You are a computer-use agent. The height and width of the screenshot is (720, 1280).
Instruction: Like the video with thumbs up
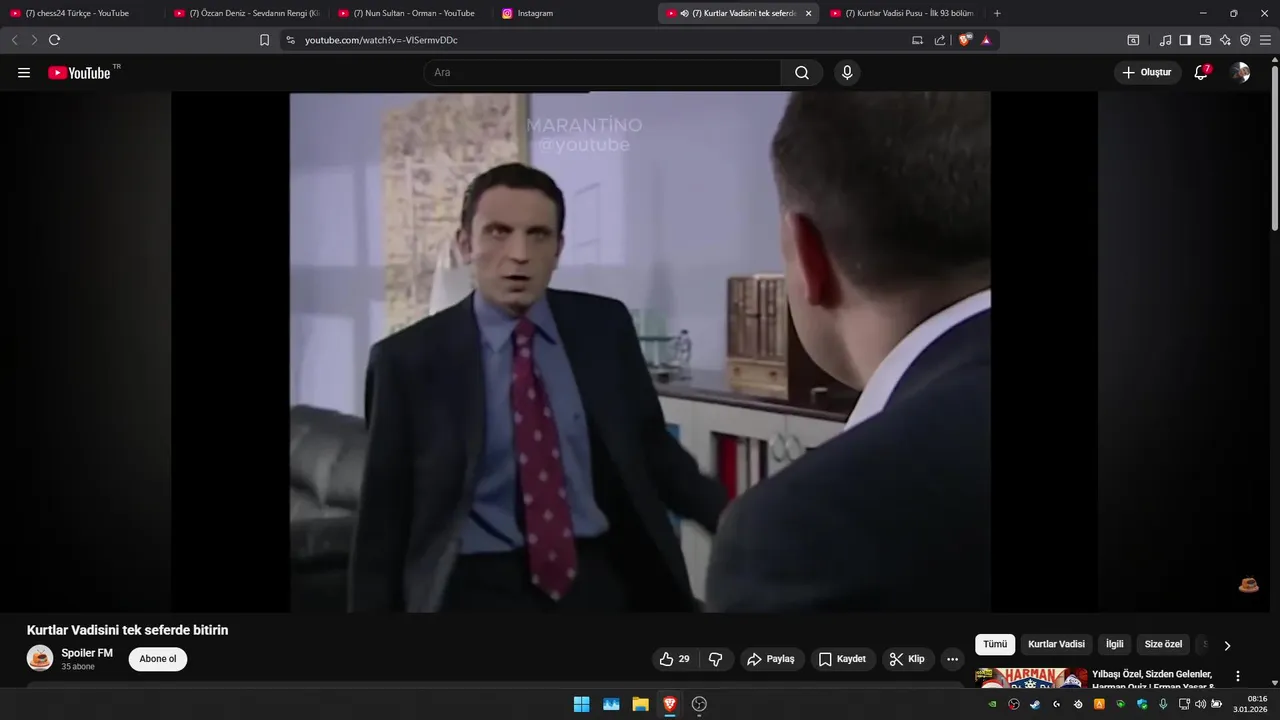click(x=675, y=659)
